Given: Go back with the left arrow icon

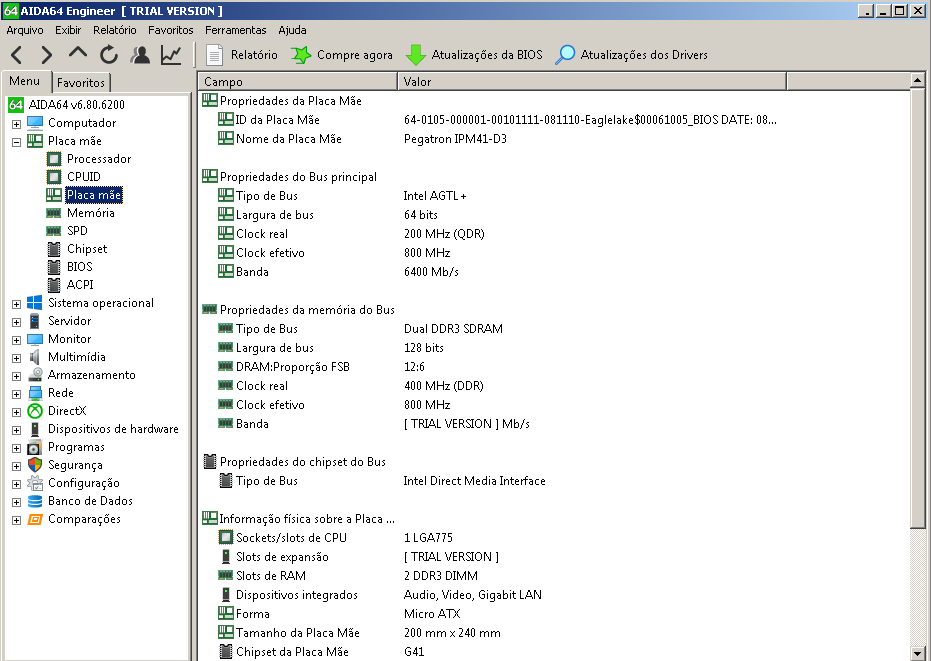Looking at the screenshot, I should point(17,55).
